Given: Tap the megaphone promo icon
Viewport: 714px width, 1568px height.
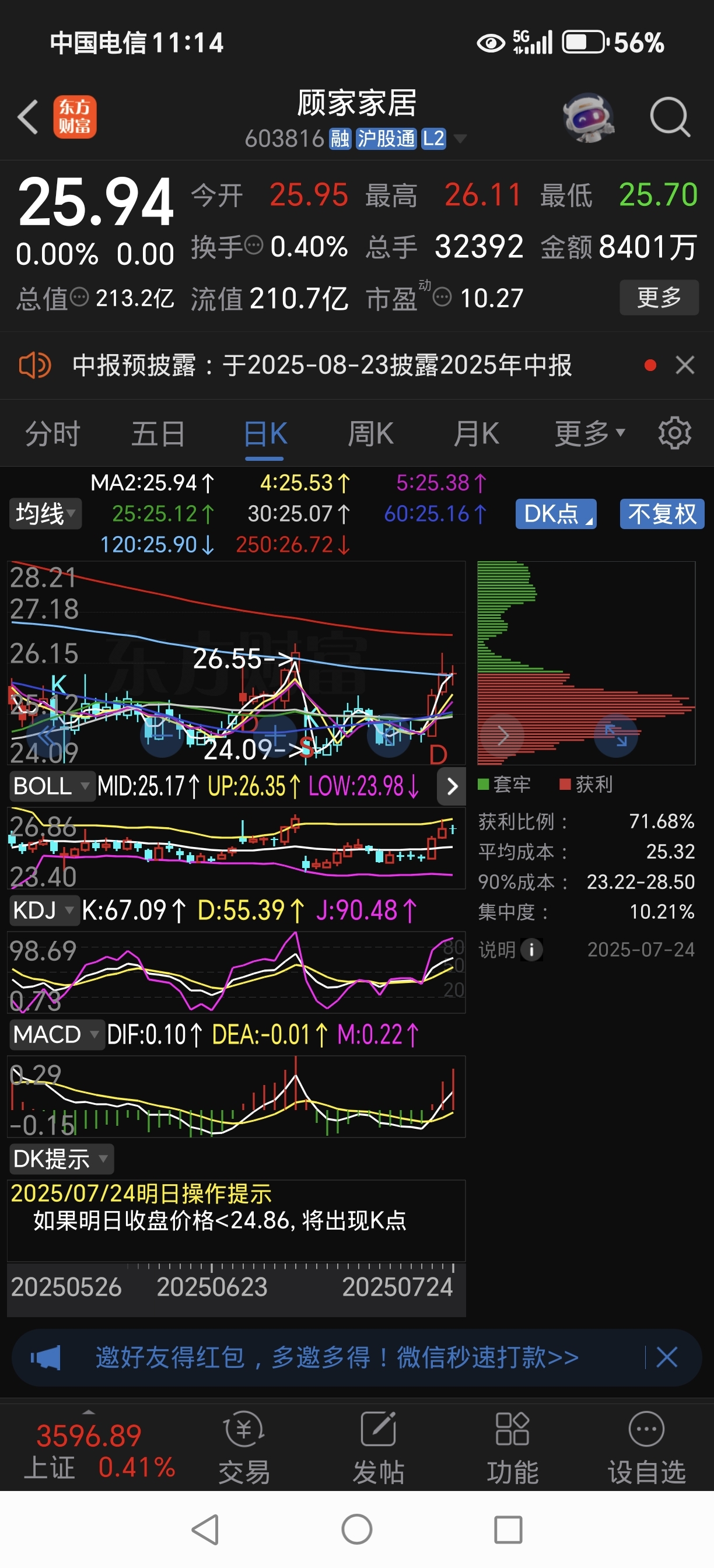Looking at the screenshot, I should tap(45, 1357).
